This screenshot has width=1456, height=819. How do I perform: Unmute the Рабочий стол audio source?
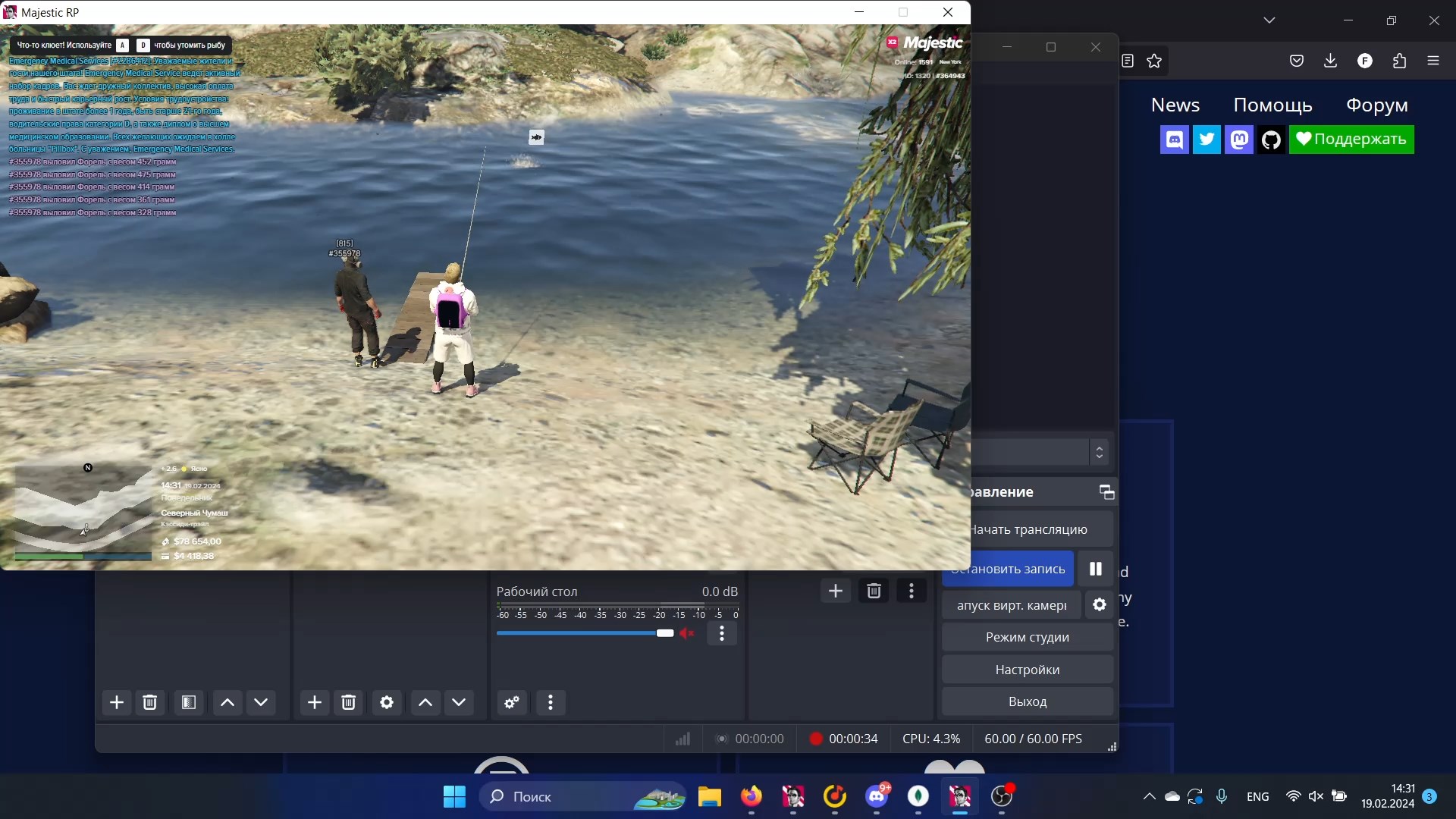pyautogui.click(x=687, y=633)
